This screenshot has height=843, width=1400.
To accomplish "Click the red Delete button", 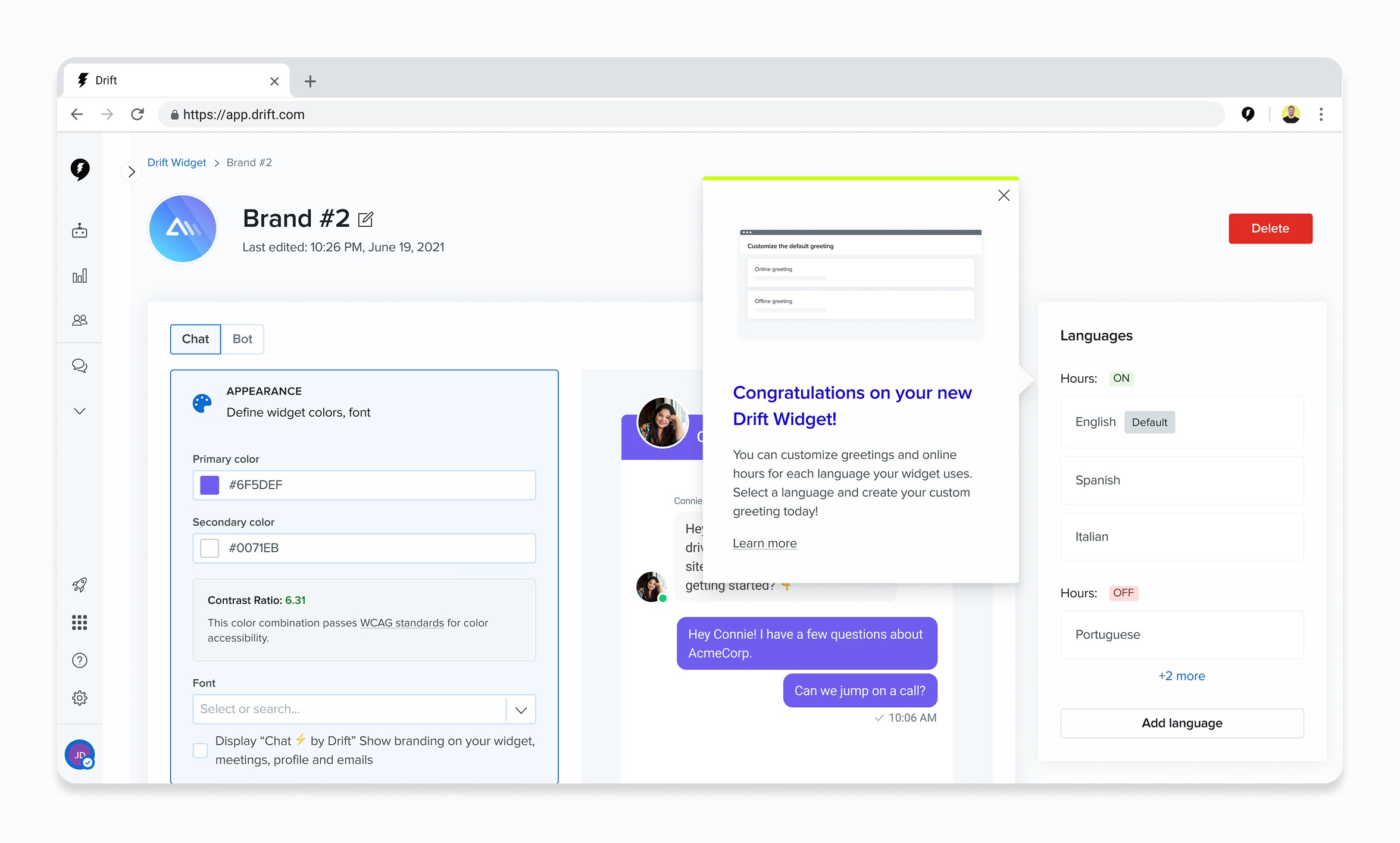I will (x=1270, y=229).
